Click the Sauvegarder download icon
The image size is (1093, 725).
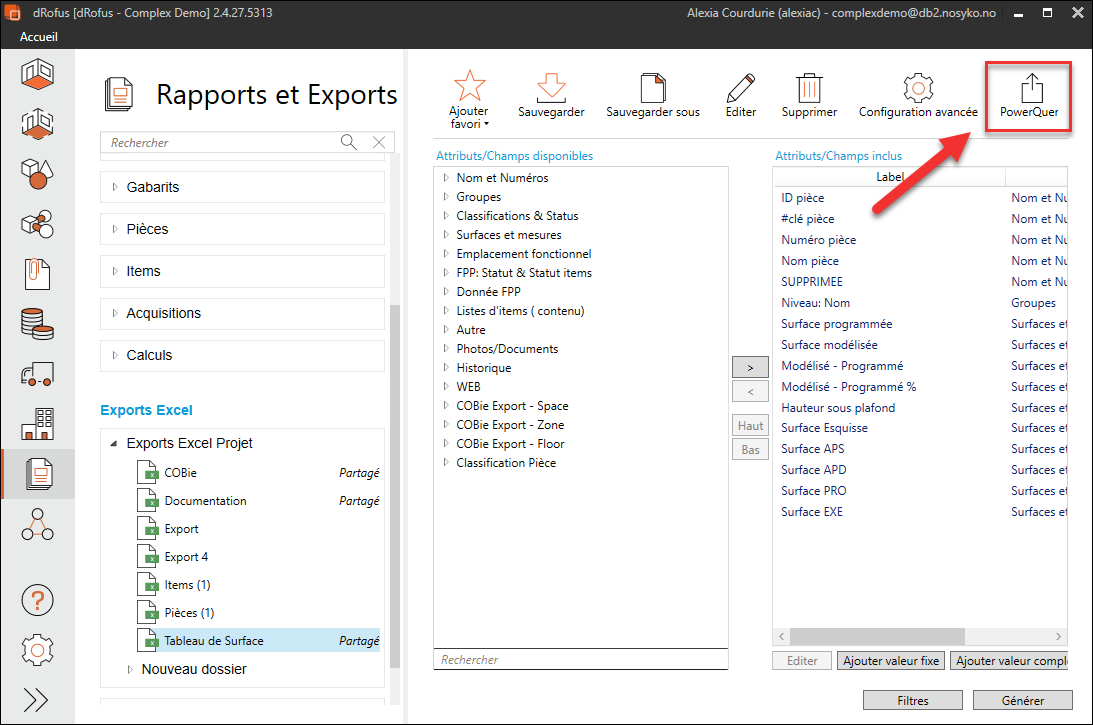(551, 88)
